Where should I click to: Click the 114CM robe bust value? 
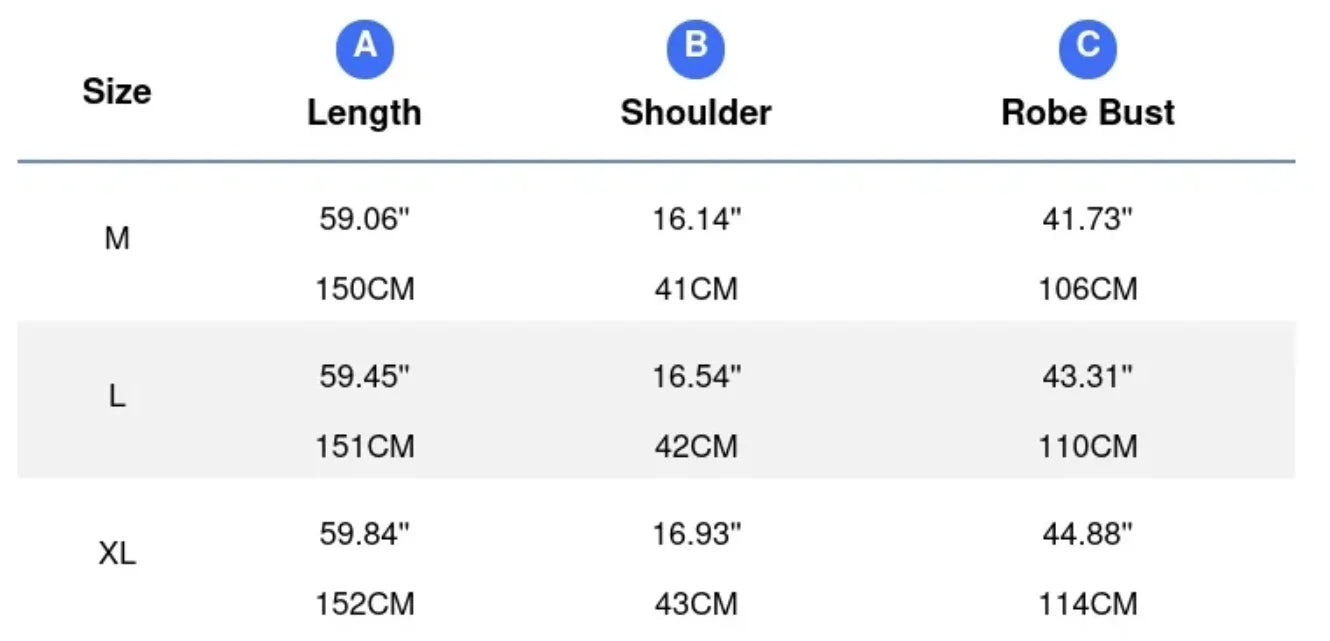pos(1088,605)
